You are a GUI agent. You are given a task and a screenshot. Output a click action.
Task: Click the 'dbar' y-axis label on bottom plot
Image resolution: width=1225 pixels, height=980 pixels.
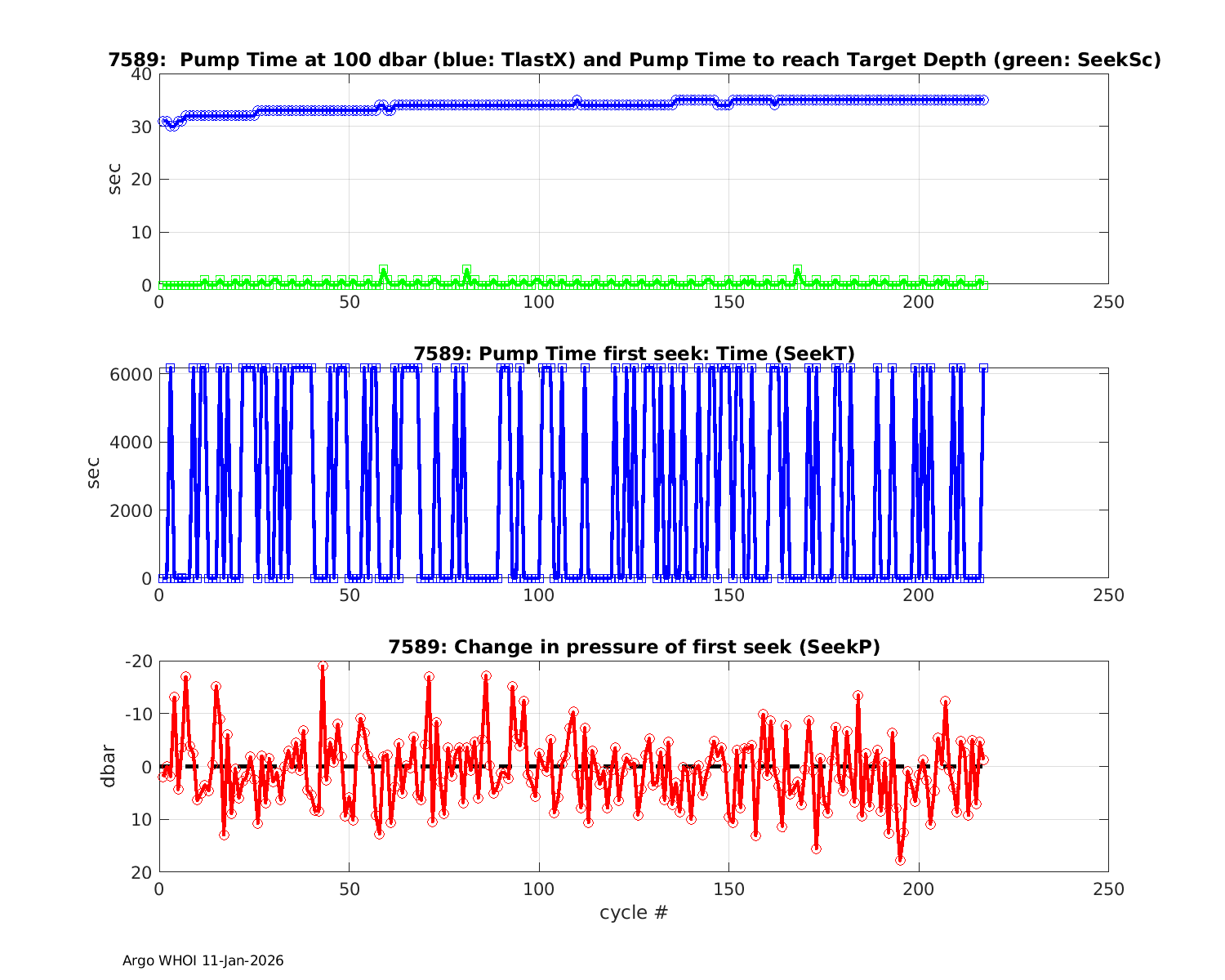(107, 766)
